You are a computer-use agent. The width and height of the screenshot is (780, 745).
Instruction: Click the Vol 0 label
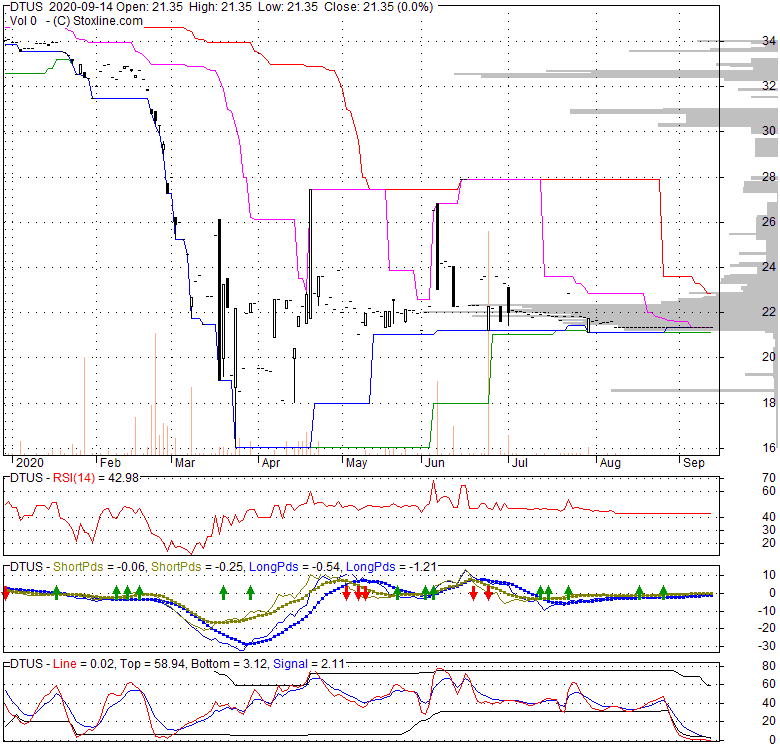[23, 21]
